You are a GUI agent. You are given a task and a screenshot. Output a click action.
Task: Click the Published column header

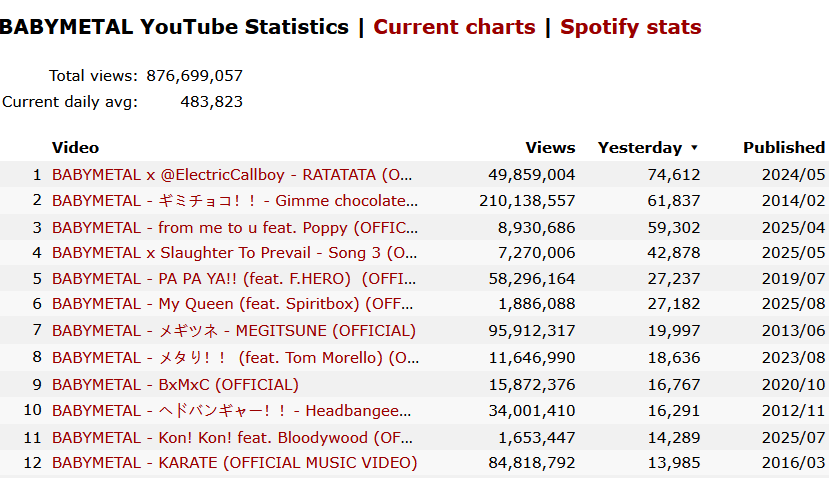(783, 147)
